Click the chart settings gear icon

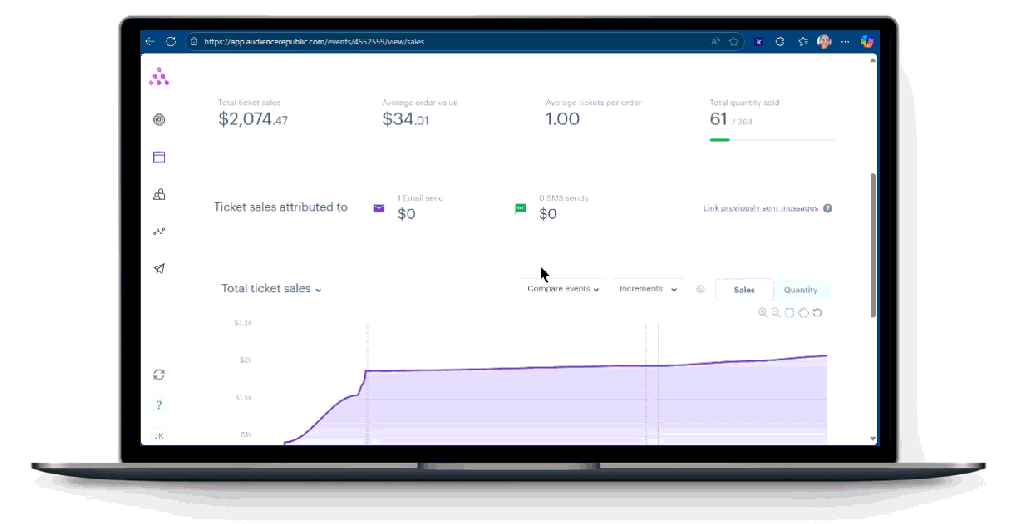pyautogui.click(x=700, y=290)
